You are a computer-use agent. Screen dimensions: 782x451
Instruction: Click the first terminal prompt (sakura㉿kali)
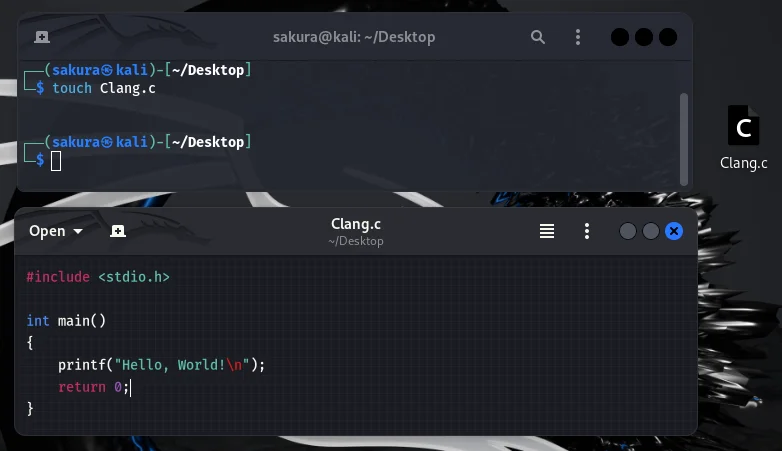coord(148,70)
